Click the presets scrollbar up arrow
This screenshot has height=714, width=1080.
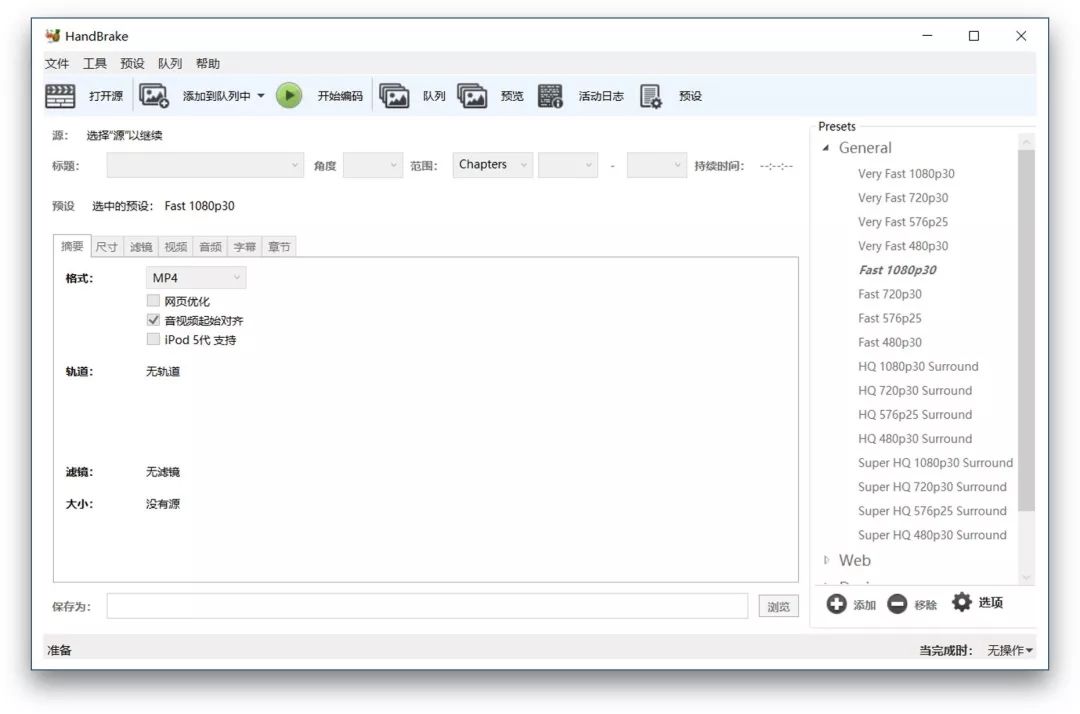click(1026, 142)
